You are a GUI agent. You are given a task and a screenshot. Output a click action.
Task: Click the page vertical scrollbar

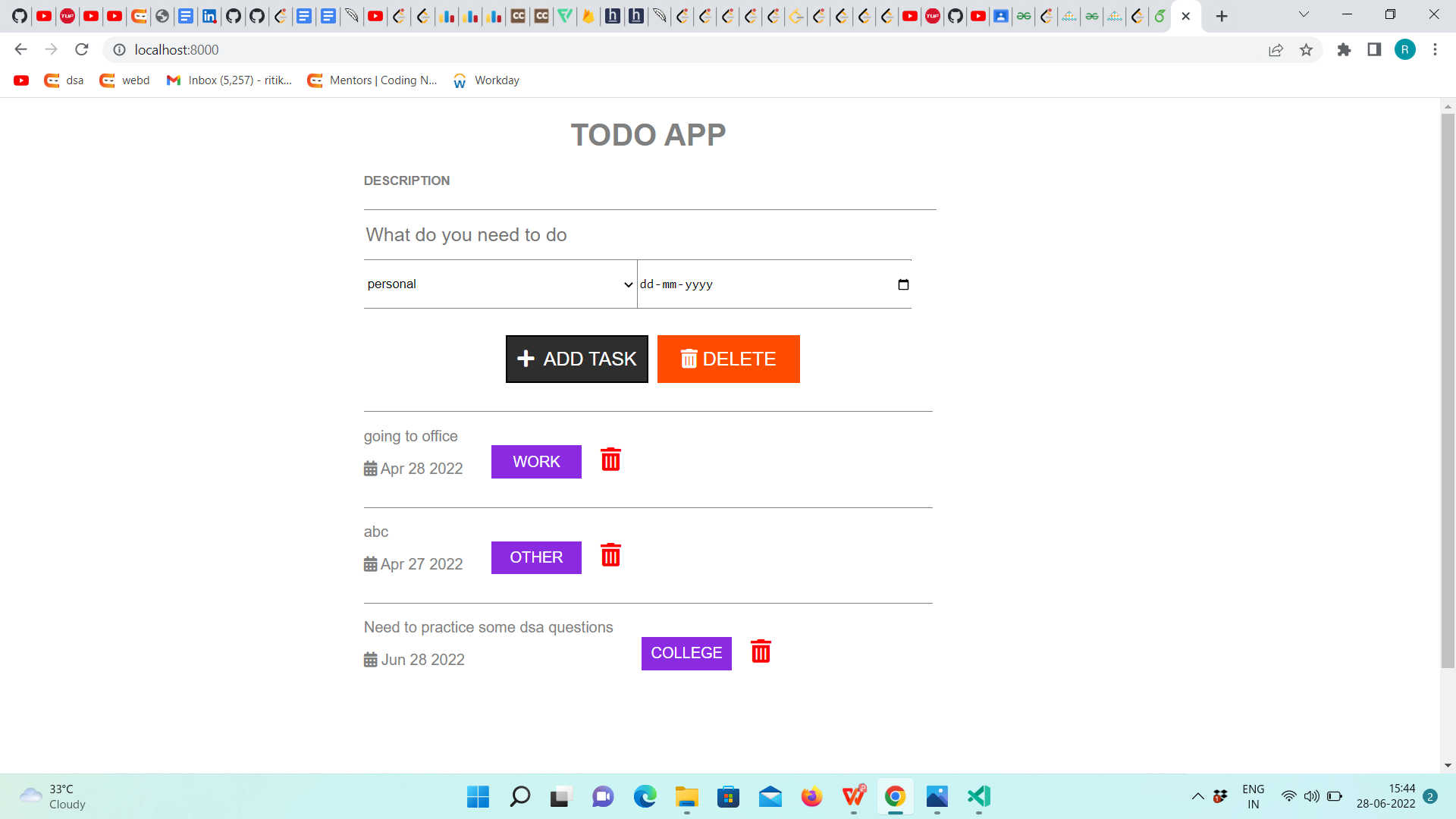click(1448, 391)
